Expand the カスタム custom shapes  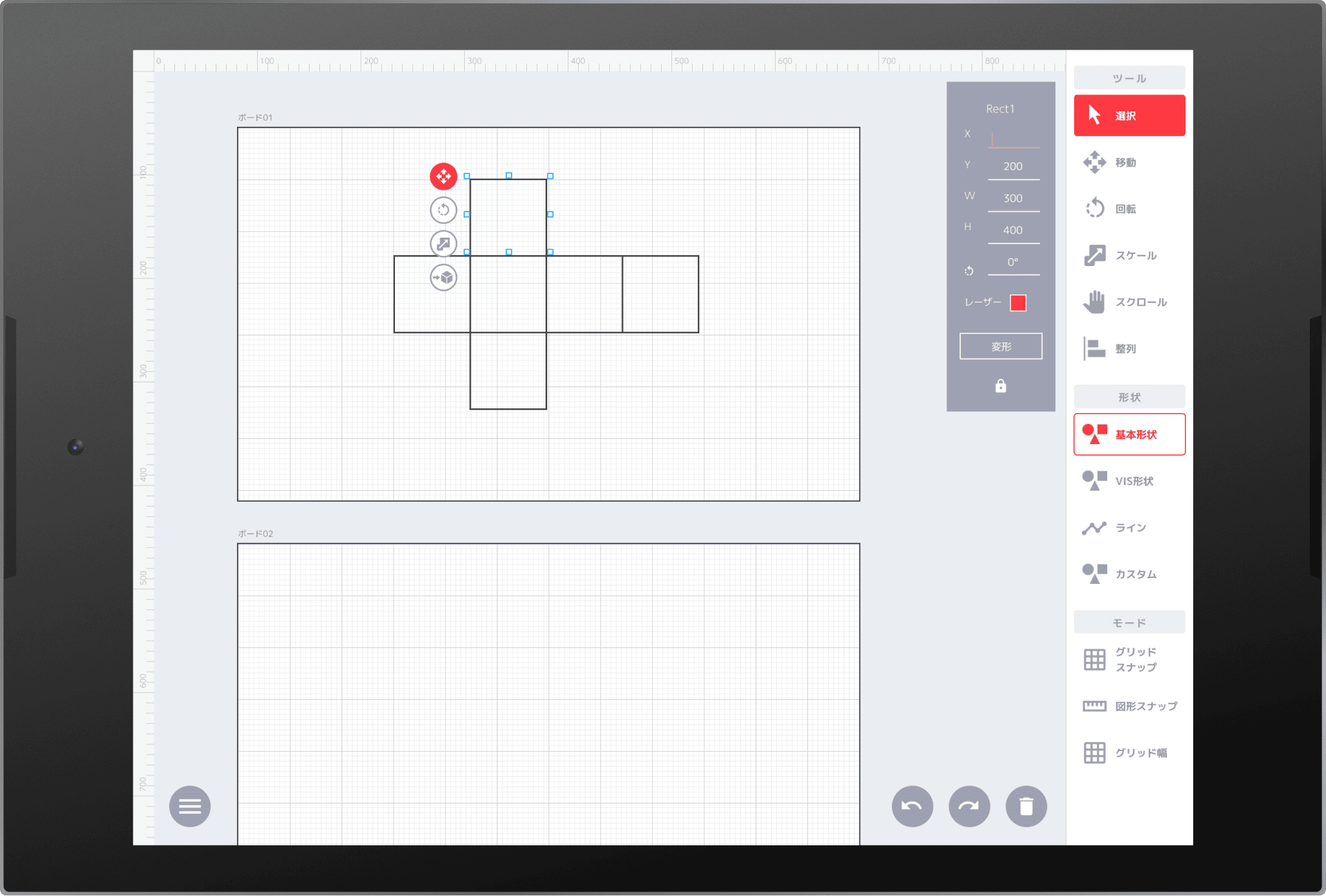click(1129, 574)
